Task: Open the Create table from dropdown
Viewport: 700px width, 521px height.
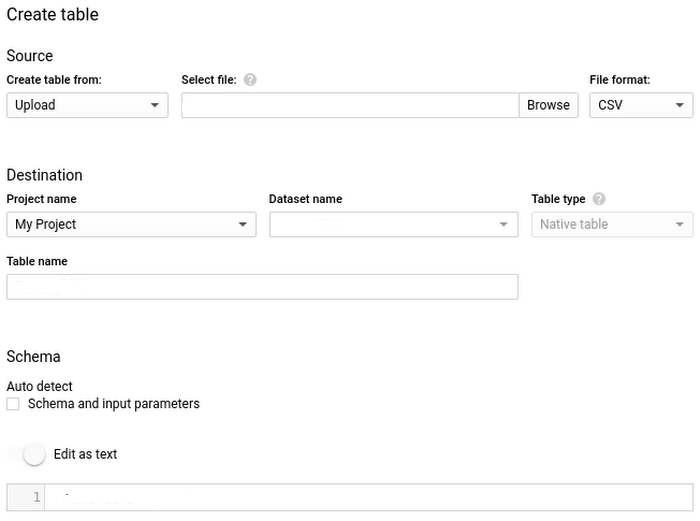Action: (x=87, y=105)
